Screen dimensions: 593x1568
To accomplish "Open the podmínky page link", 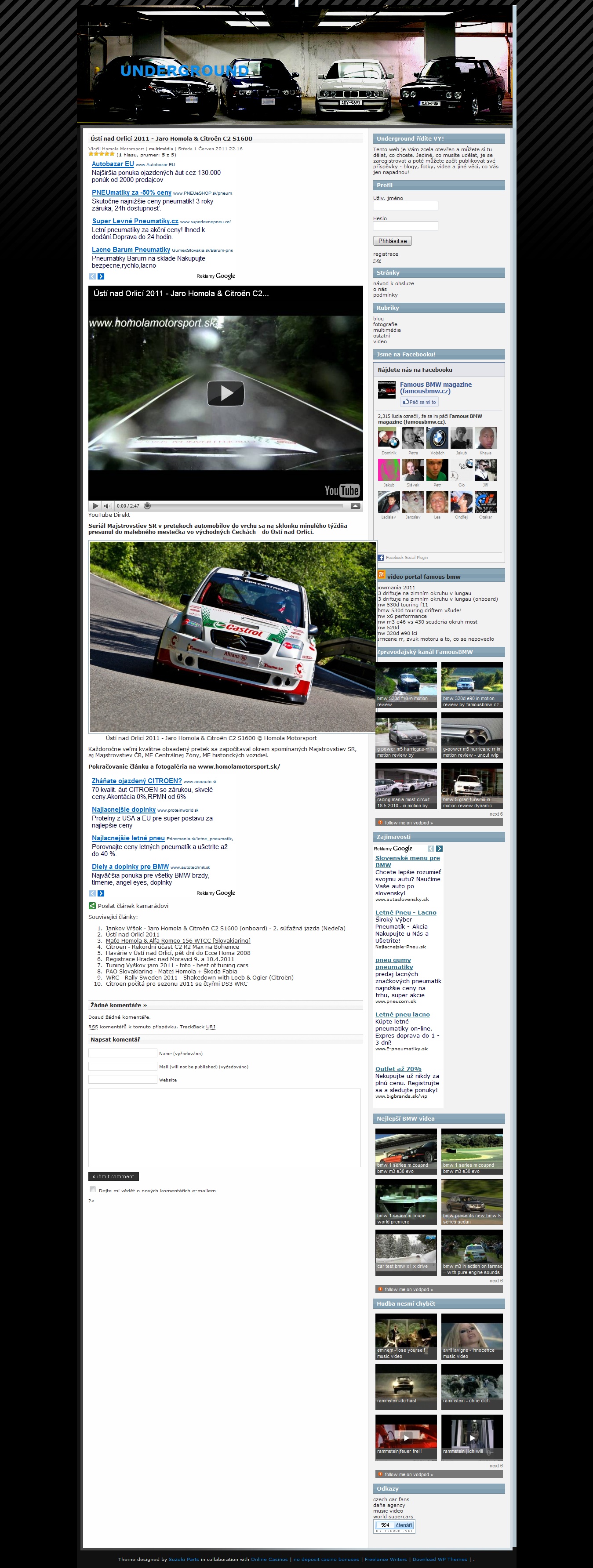I will (x=386, y=295).
